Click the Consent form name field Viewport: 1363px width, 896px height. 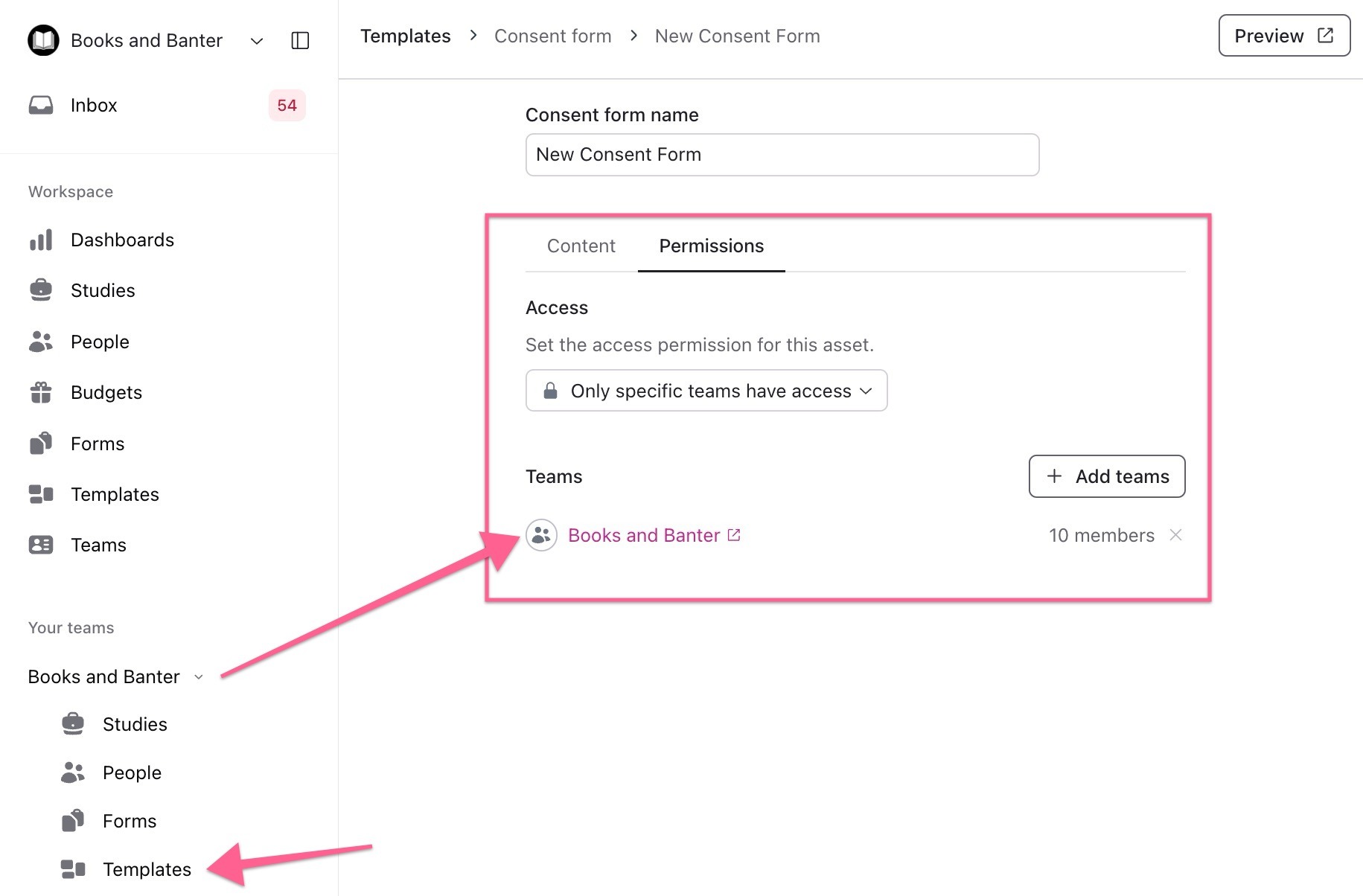point(782,155)
